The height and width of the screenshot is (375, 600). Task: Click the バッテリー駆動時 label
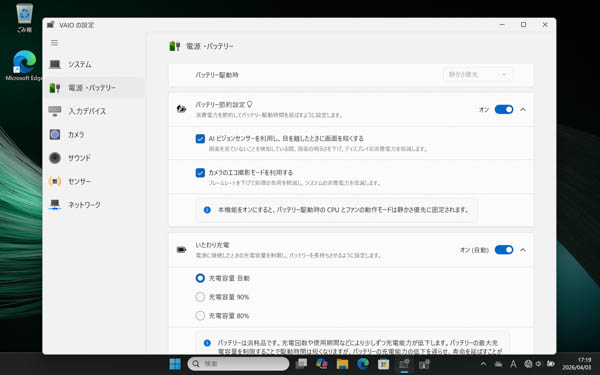[217, 75]
